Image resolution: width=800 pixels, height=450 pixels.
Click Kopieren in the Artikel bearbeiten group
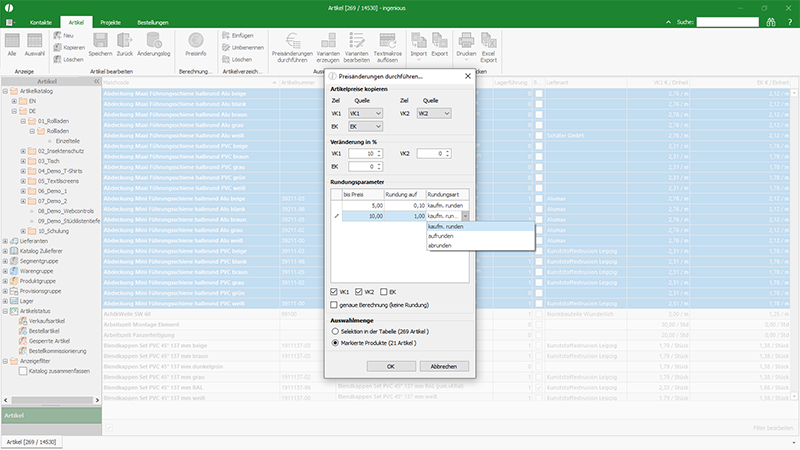[69, 47]
